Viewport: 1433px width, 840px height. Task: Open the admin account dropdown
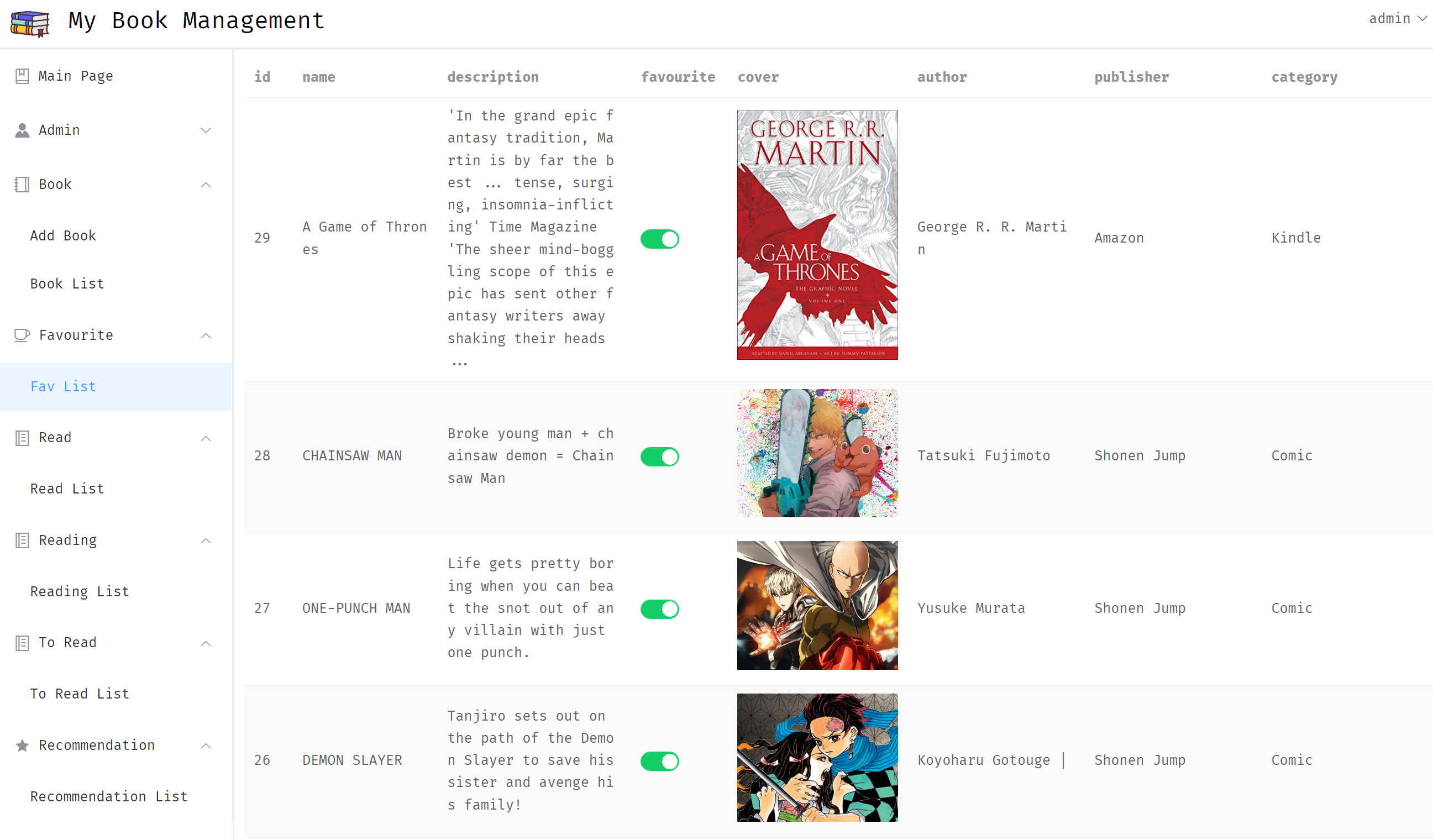click(1394, 18)
